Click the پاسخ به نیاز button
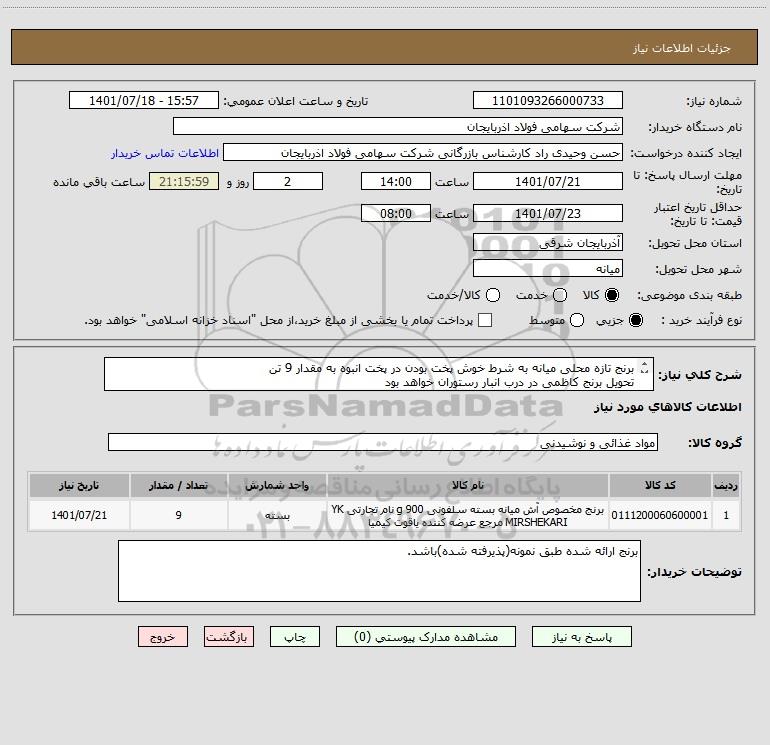The height and width of the screenshot is (745, 770). pyautogui.click(x=582, y=637)
